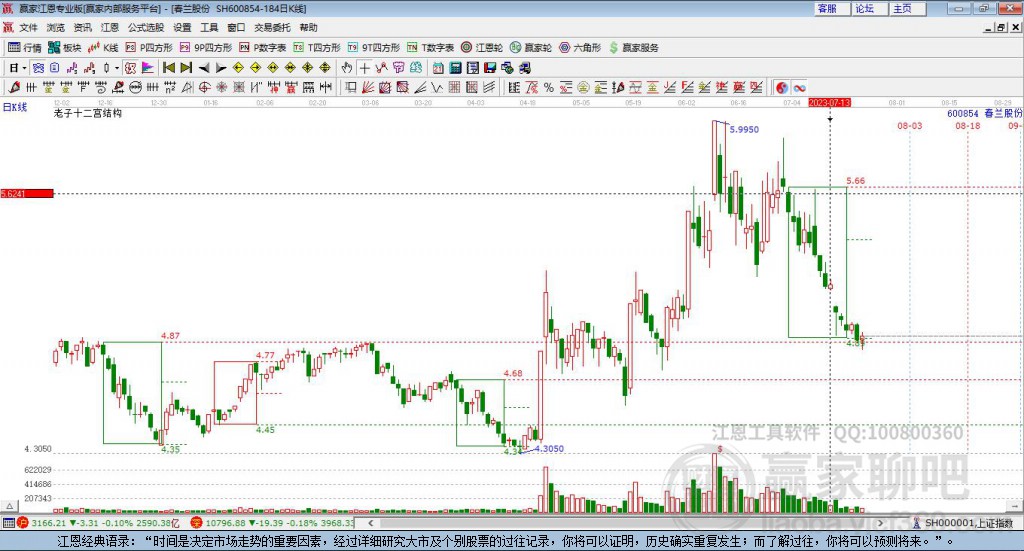Open the 文件 menu
Image resolution: width=1024 pixels, height=551 pixels.
click(x=28, y=27)
